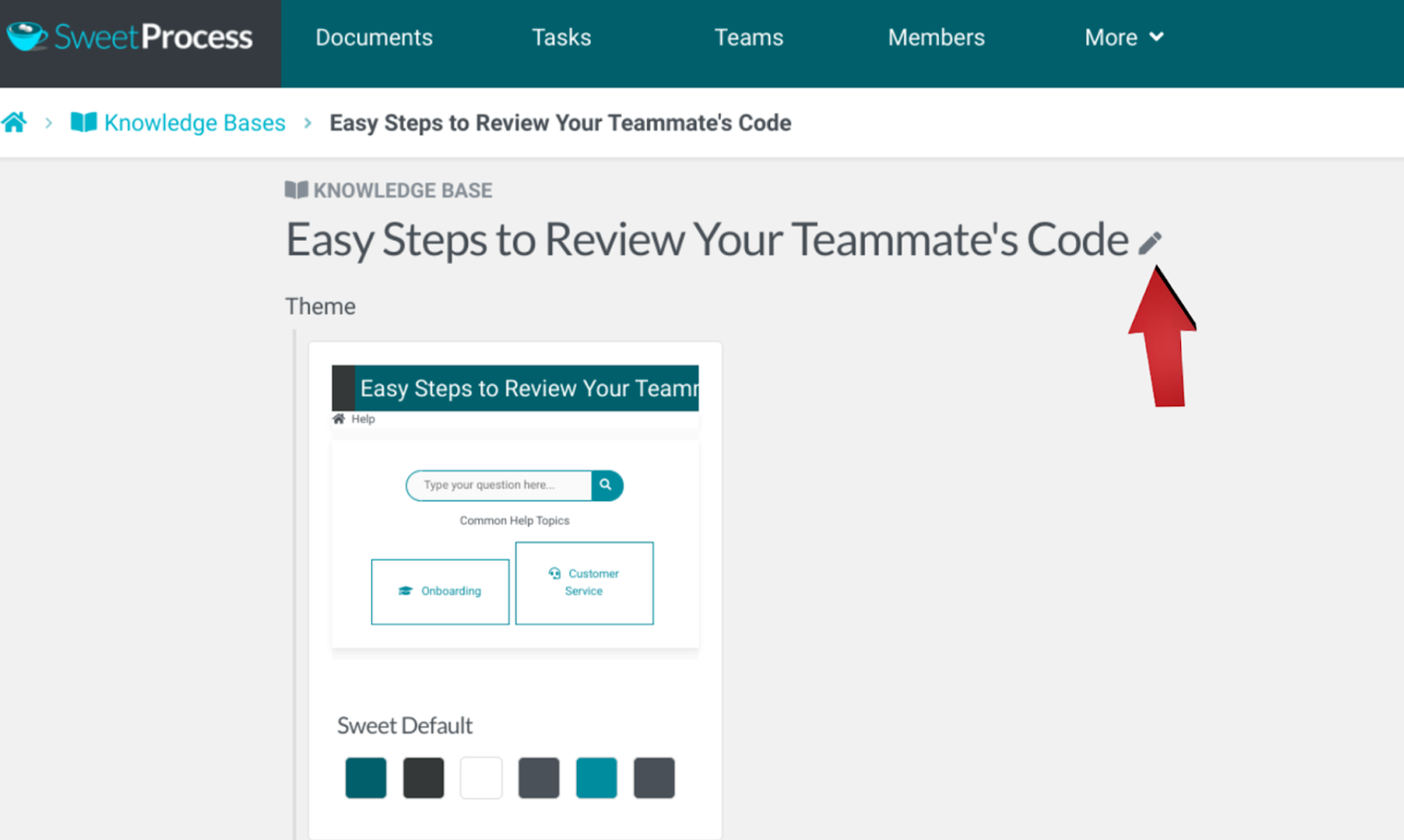
Task: Click the Help link in preview
Action: point(363,419)
